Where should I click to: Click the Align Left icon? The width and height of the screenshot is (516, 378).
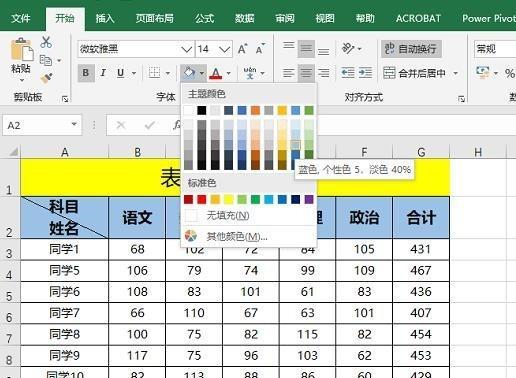tap(289, 73)
